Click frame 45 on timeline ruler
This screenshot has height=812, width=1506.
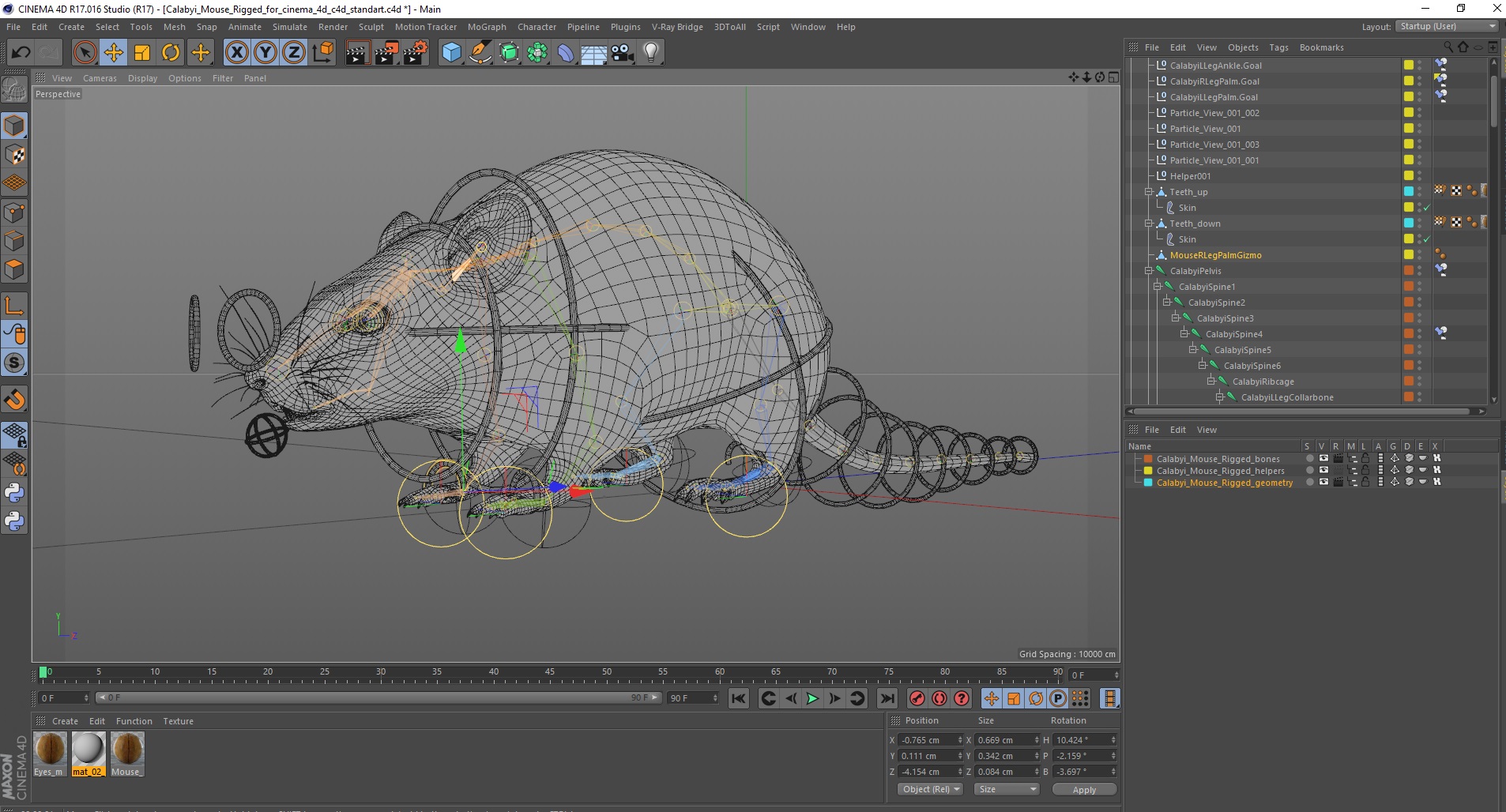tap(550, 673)
